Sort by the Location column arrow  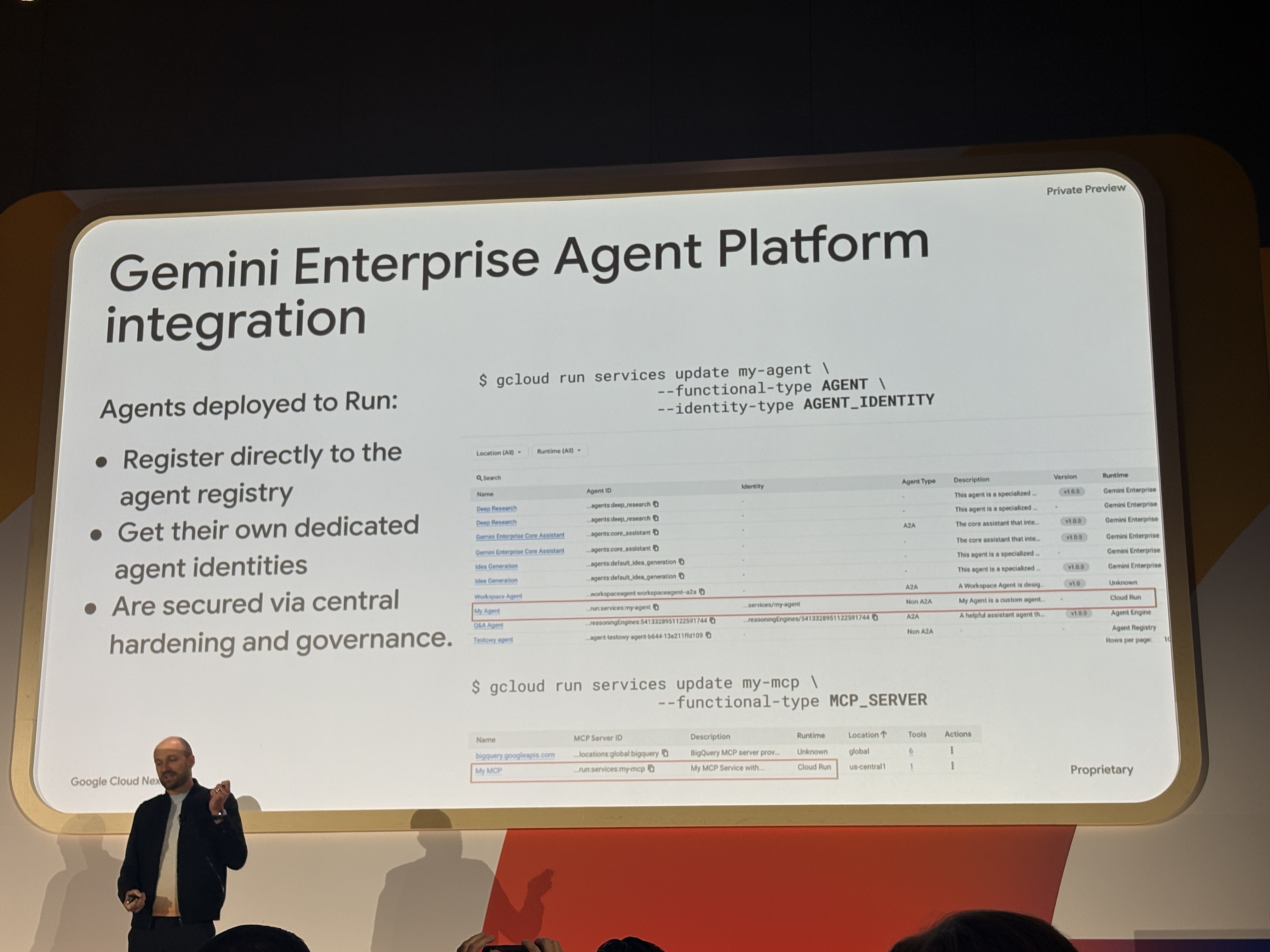pyautogui.click(x=884, y=734)
